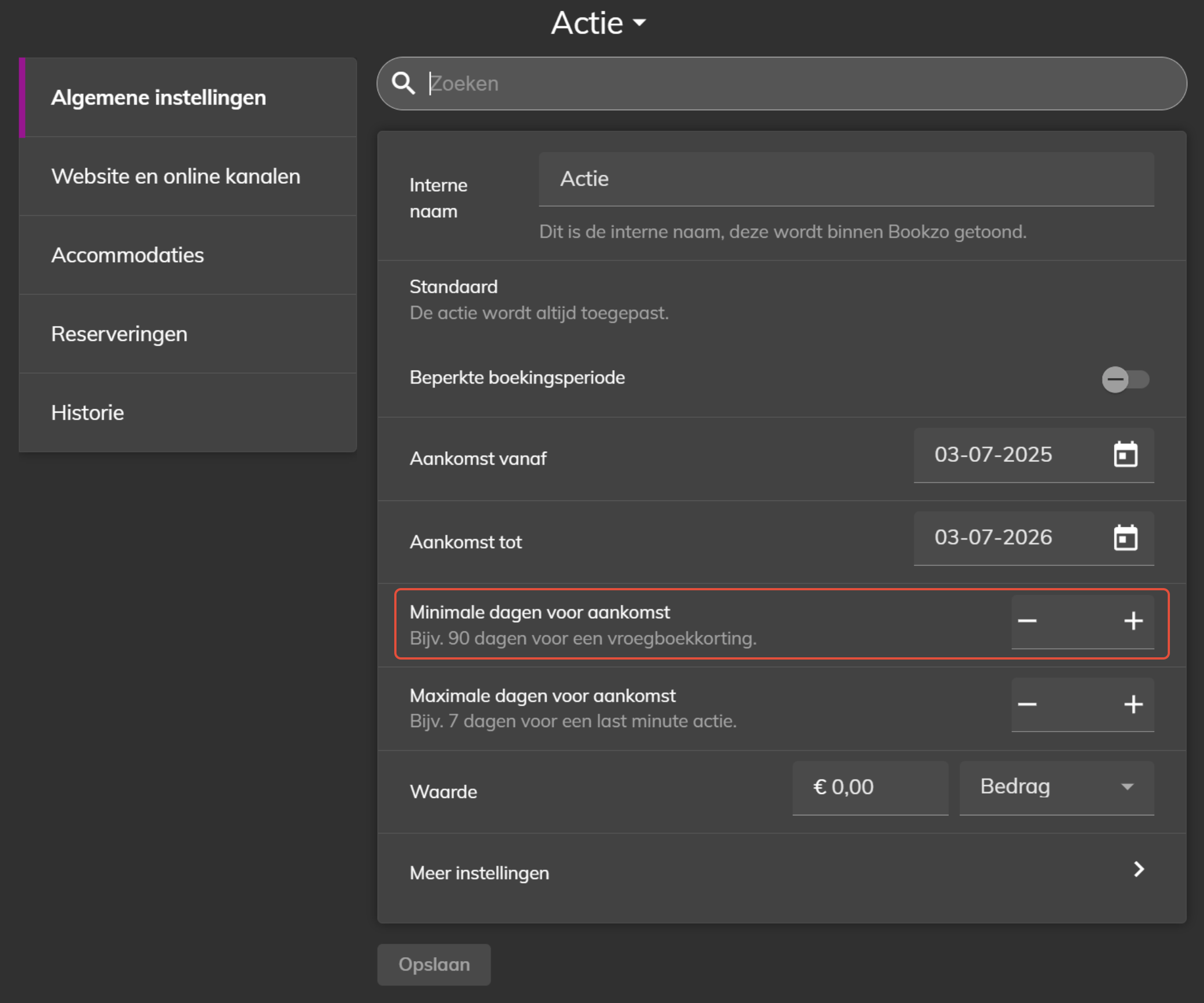Open Website en online kanalen section

pos(175,176)
